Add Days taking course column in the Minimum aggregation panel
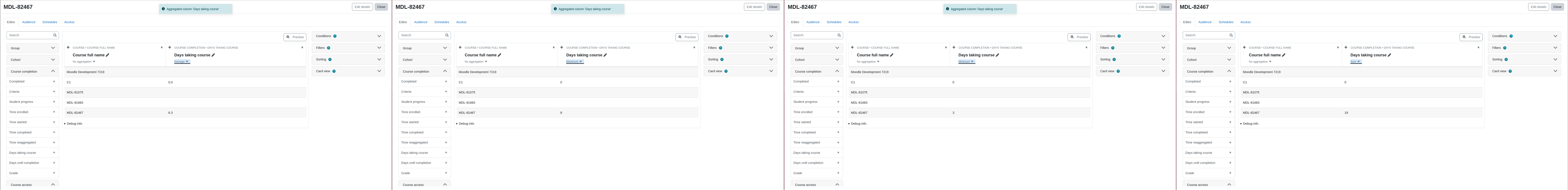Viewport: 1568px width, 190px height. [x=838, y=153]
